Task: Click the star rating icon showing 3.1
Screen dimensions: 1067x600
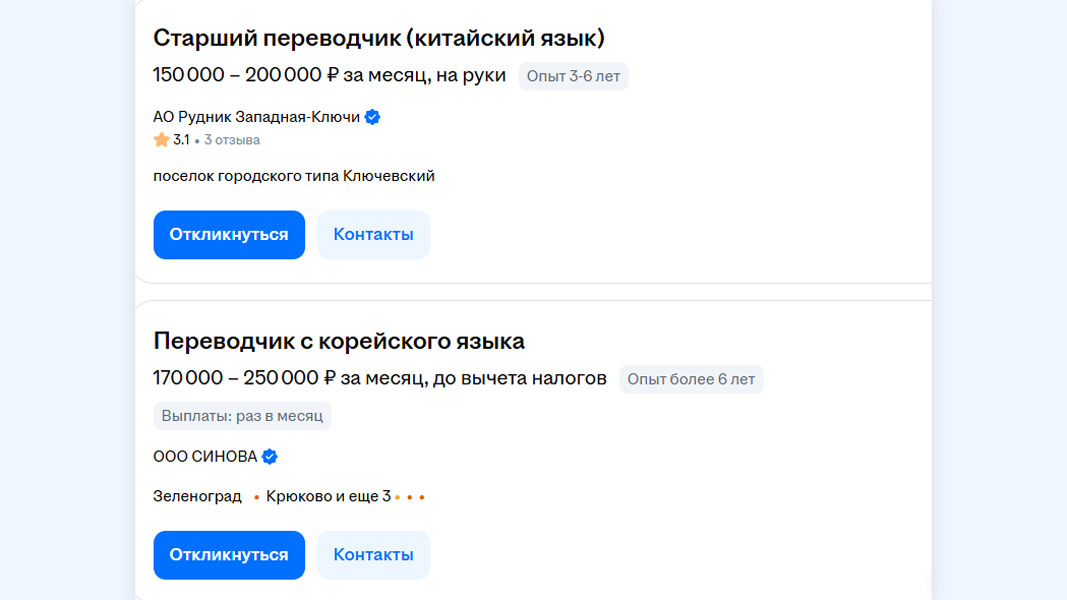Action: (x=161, y=140)
